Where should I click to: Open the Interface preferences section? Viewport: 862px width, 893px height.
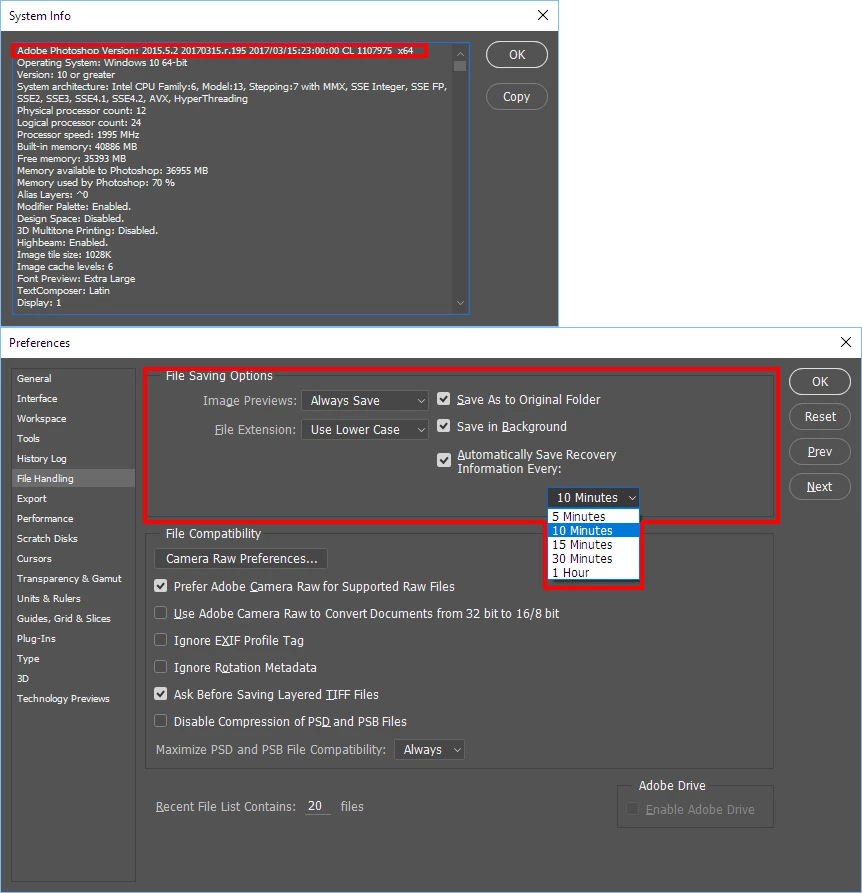[73, 399]
